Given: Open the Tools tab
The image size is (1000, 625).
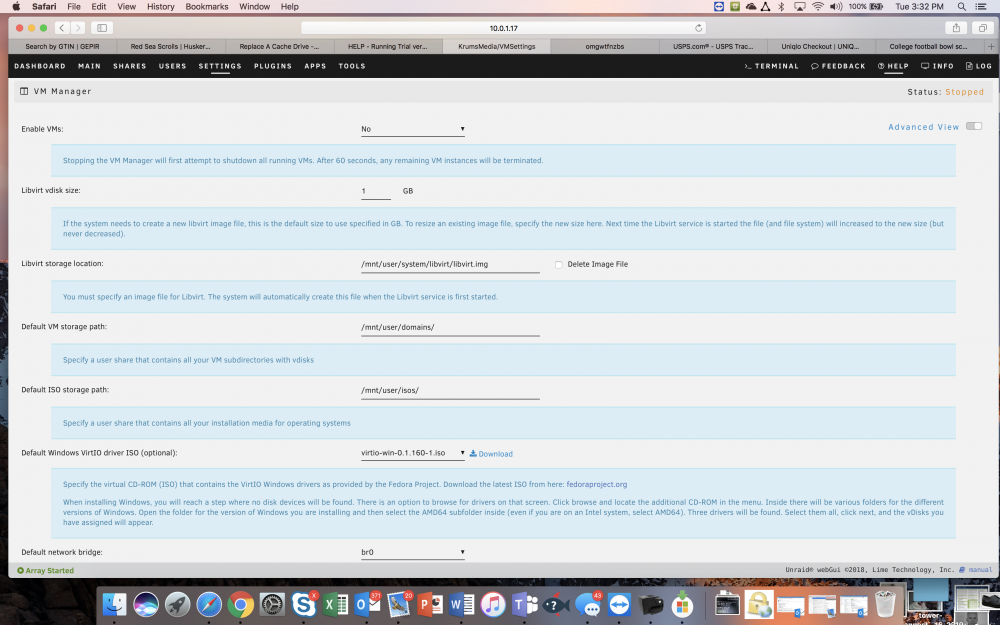Looking at the screenshot, I should [x=352, y=66].
